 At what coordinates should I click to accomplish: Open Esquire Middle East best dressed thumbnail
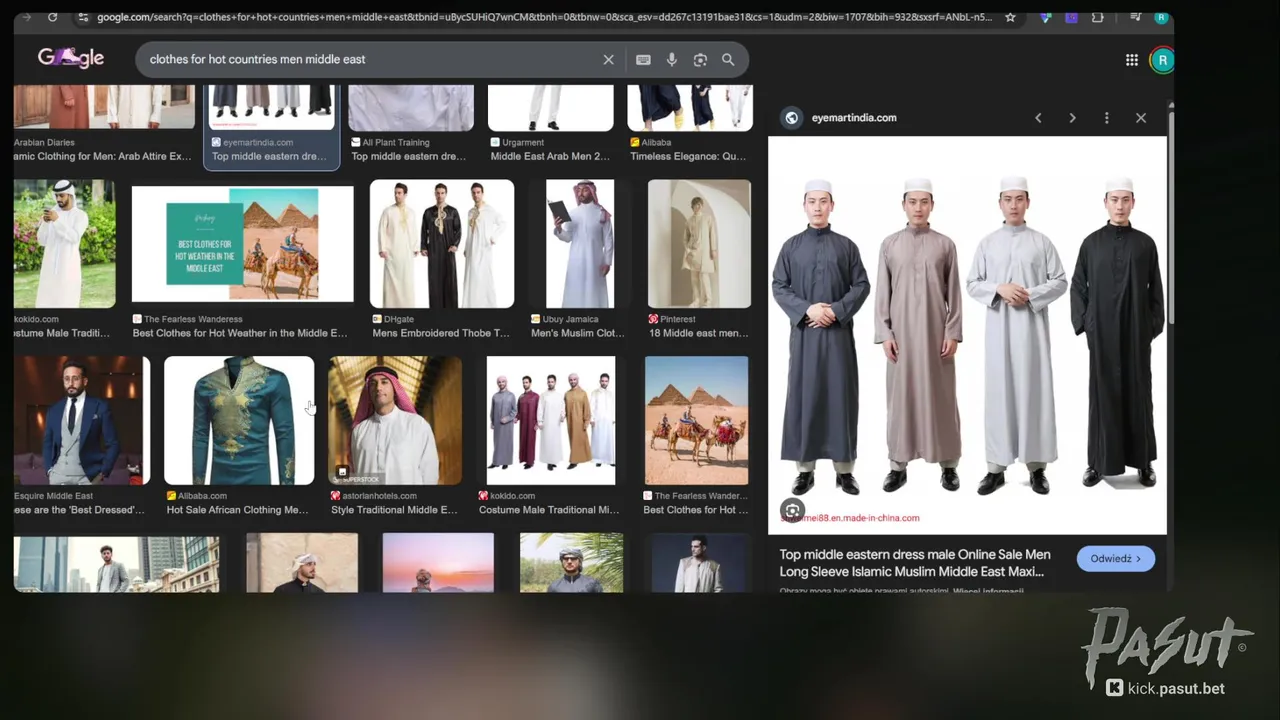click(81, 420)
